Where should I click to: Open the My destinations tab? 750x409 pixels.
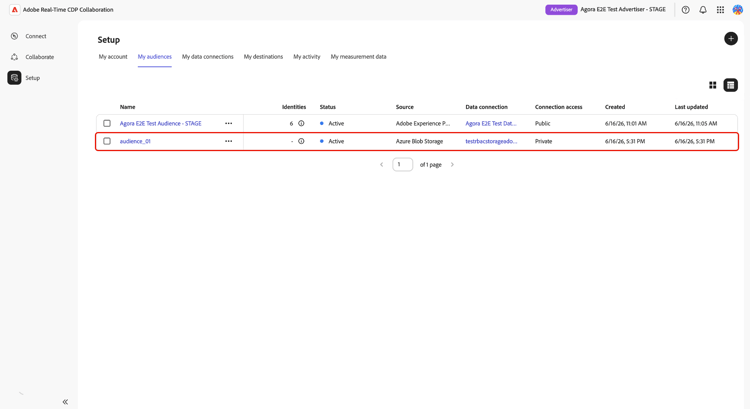pos(263,56)
